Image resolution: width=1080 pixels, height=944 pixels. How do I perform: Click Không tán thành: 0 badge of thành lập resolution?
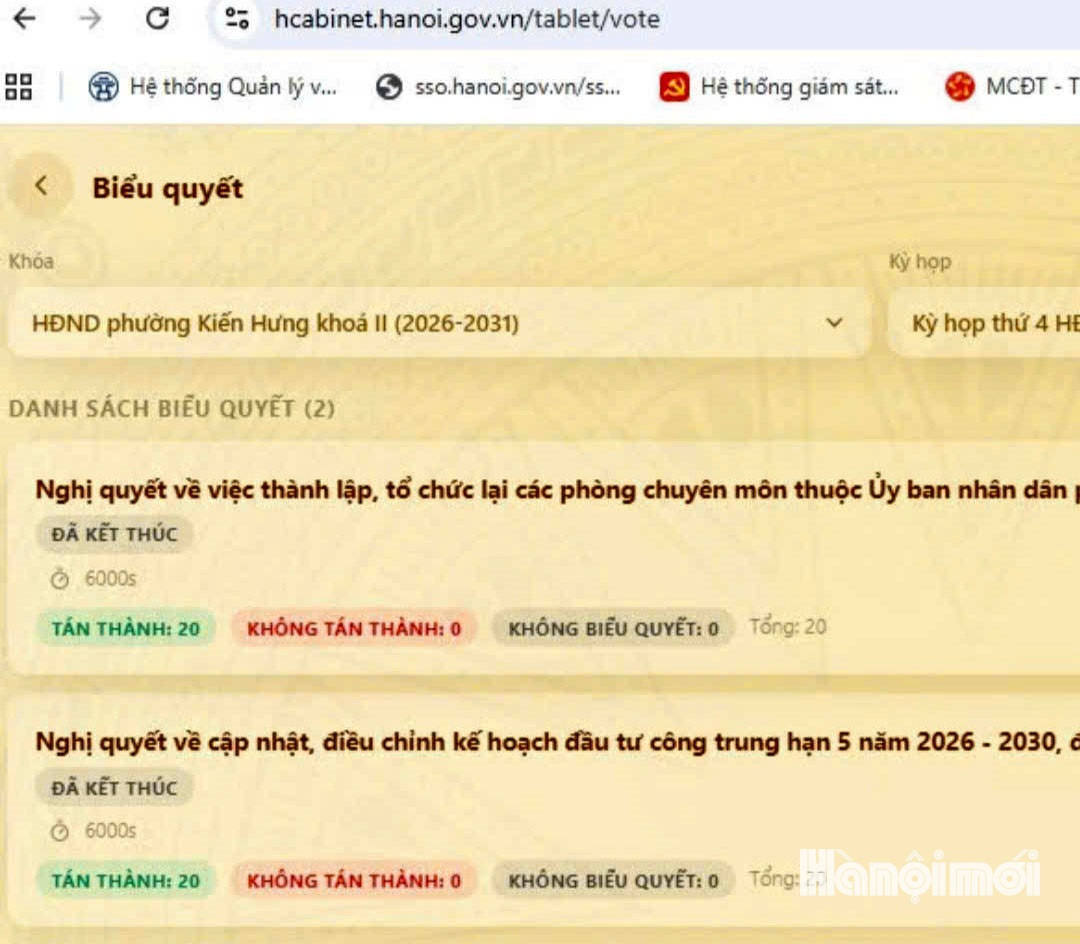coord(354,628)
